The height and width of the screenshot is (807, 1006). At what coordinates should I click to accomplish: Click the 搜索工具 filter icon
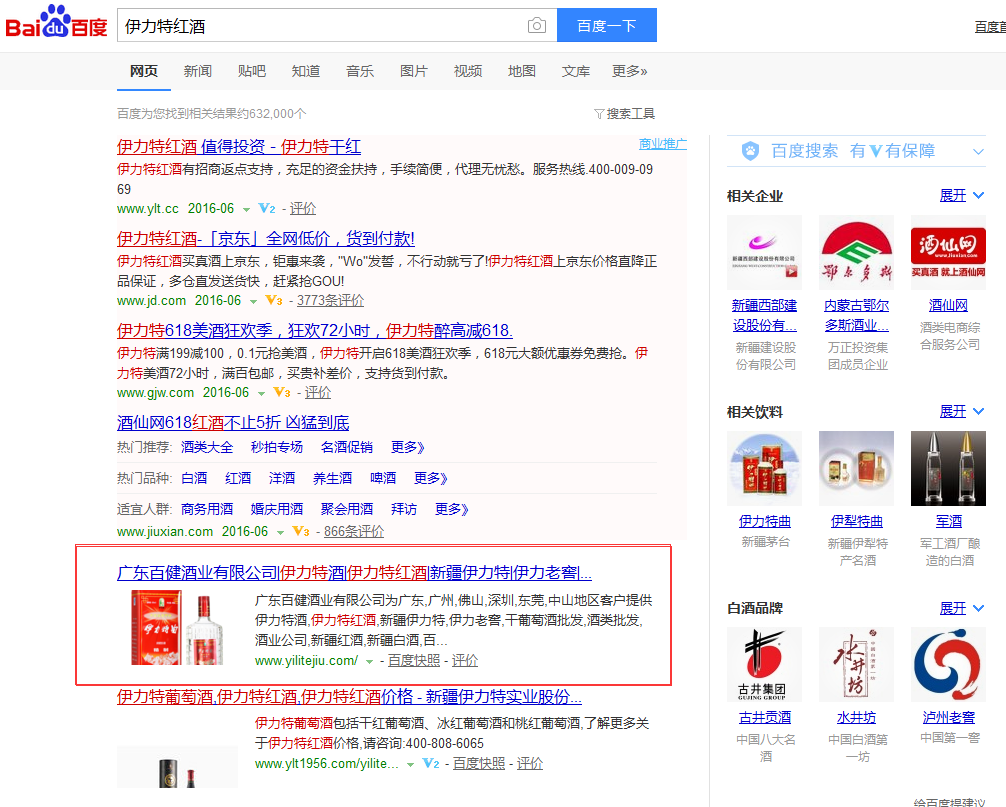point(599,114)
